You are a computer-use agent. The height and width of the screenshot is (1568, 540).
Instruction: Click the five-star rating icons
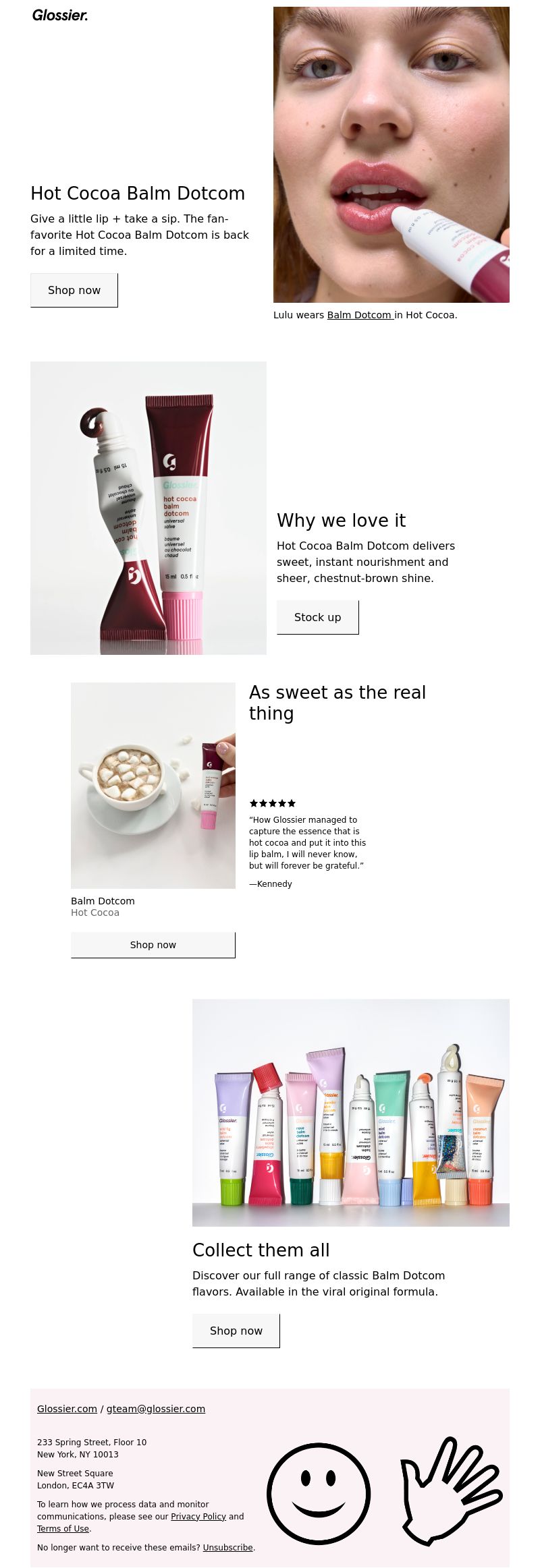[273, 803]
